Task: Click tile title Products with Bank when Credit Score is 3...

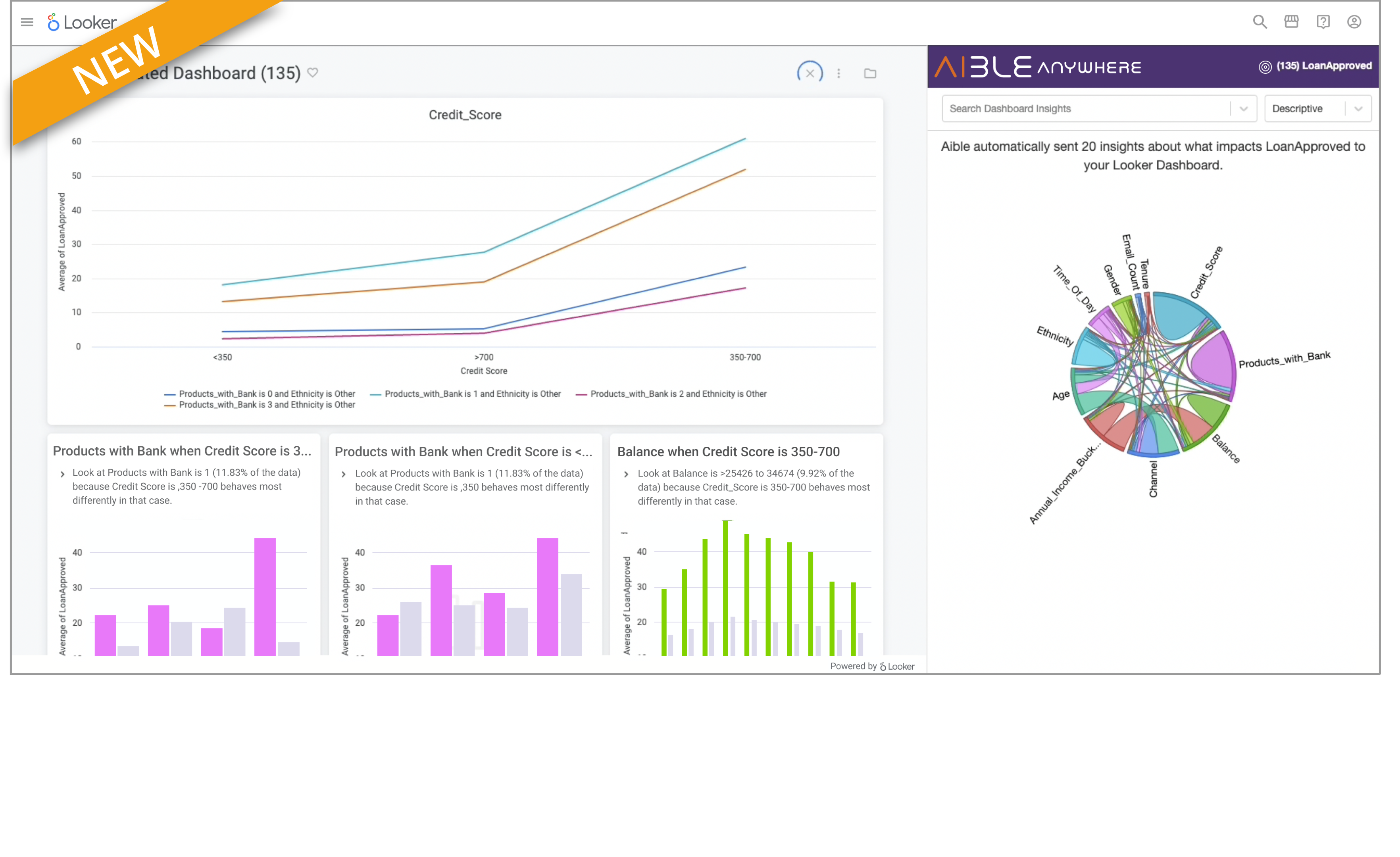Action: point(182,450)
